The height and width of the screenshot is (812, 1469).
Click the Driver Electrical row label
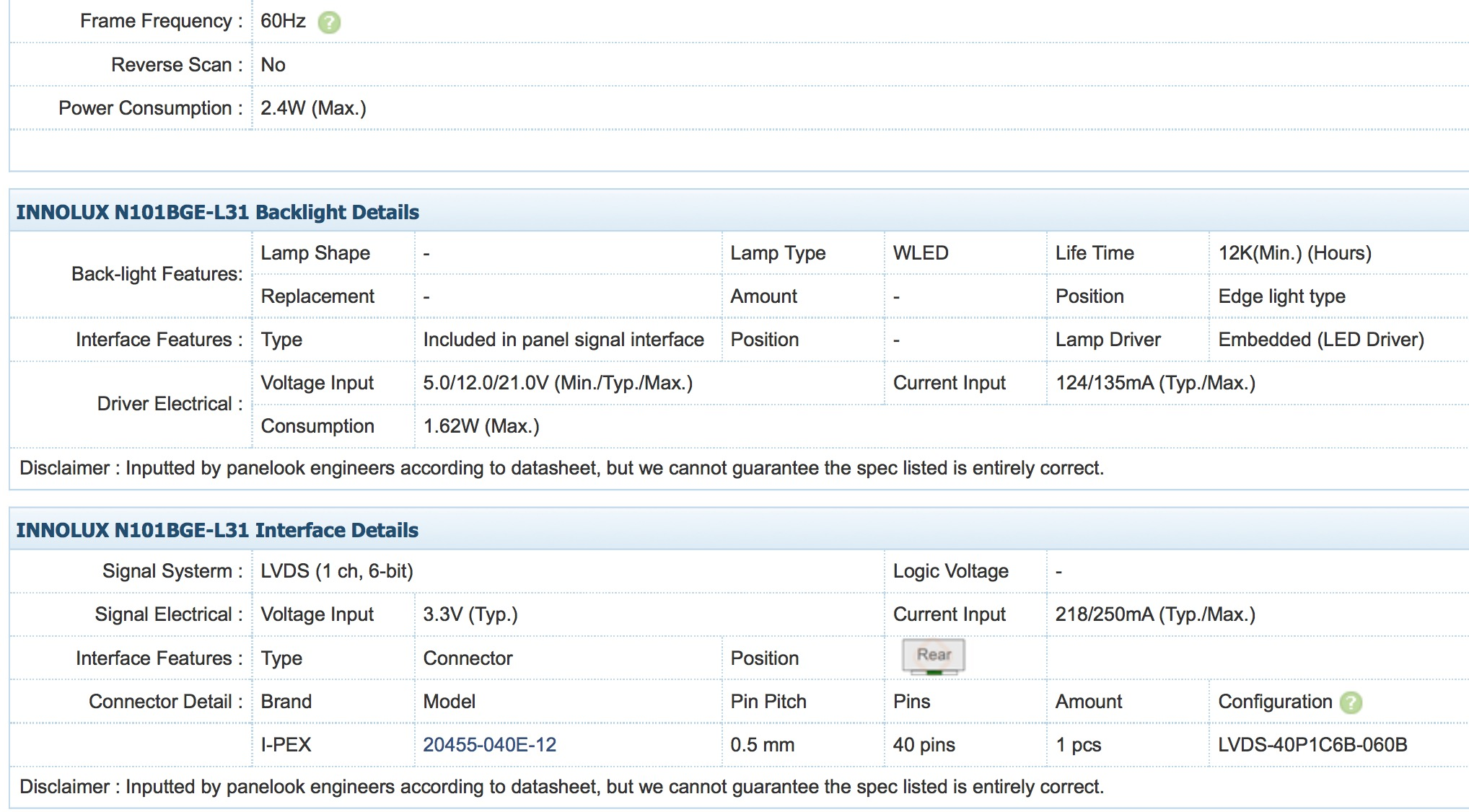(x=170, y=404)
